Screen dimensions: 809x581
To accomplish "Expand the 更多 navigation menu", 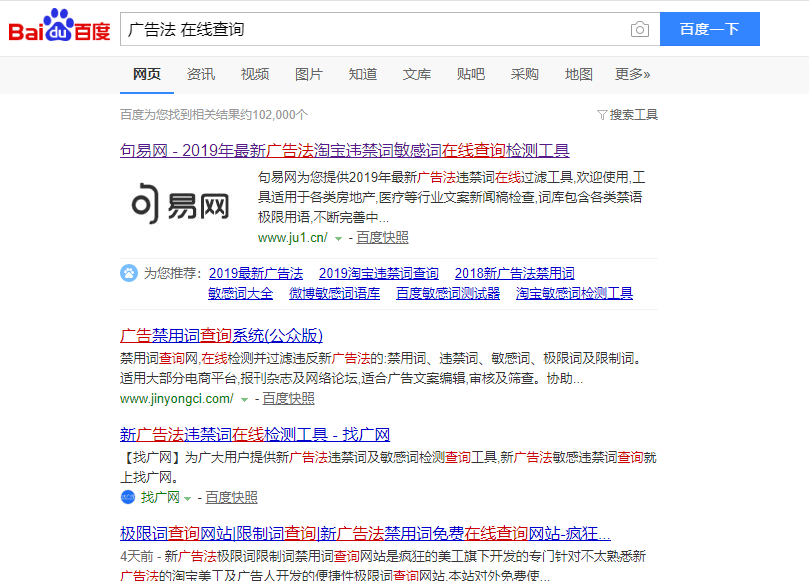I will point(632,74).
